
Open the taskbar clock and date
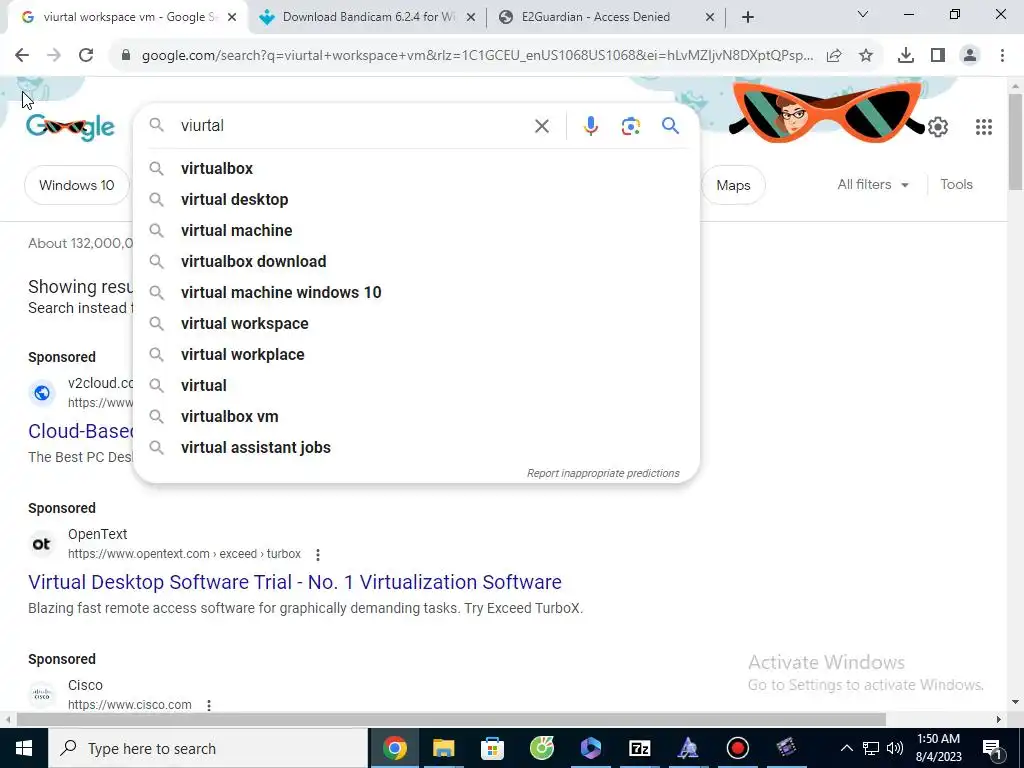point(938,748)
